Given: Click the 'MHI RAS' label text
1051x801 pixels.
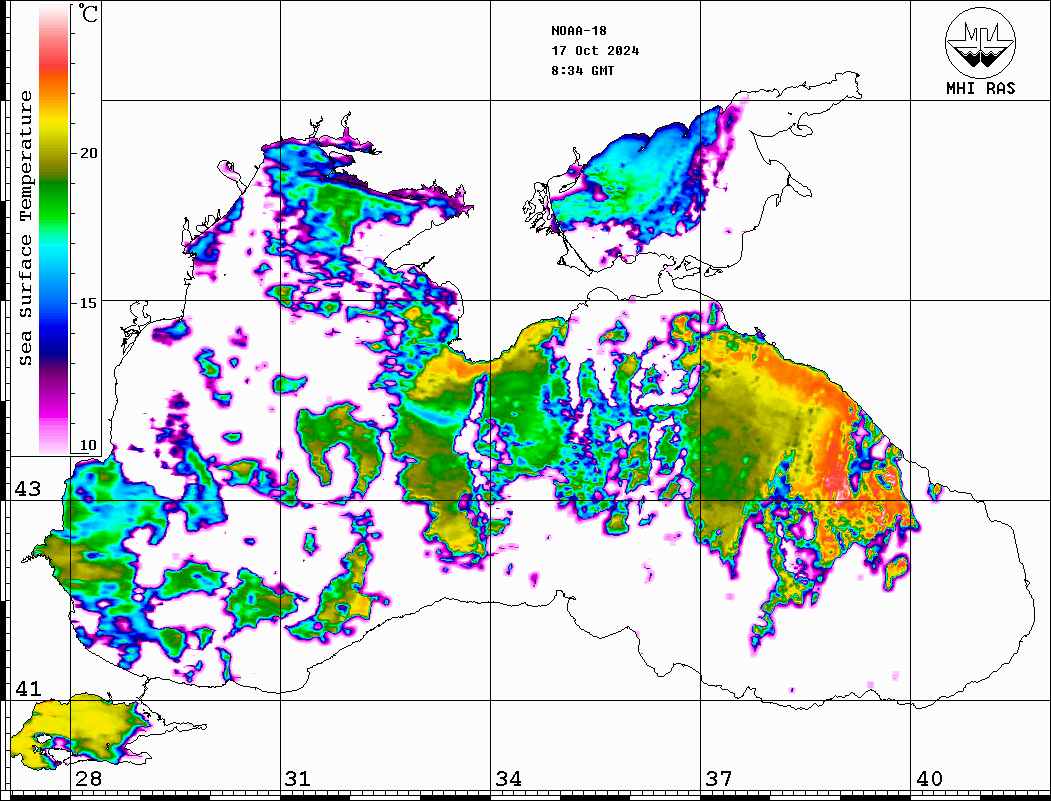Looking at the screenshot, I should (981, 88).
